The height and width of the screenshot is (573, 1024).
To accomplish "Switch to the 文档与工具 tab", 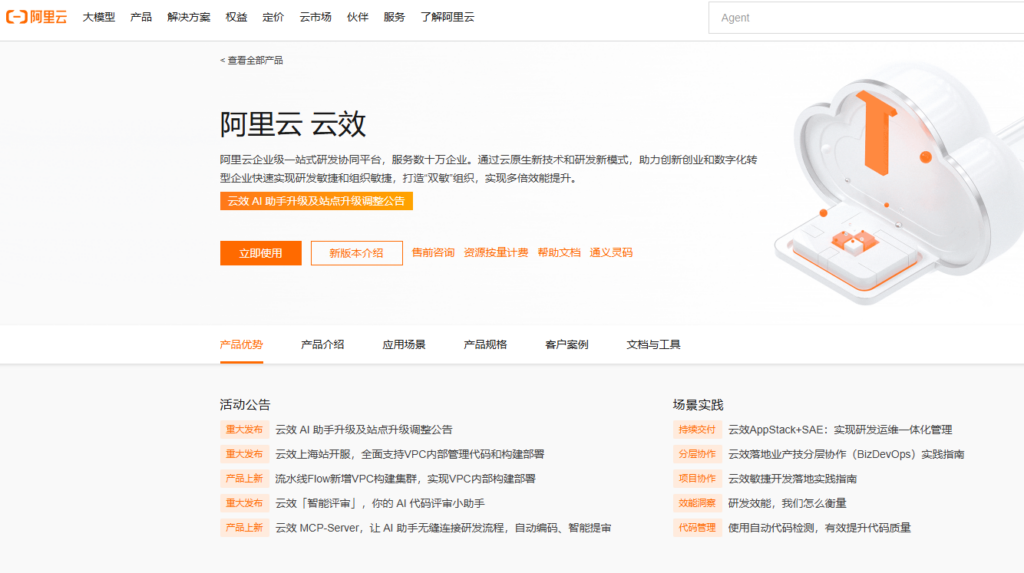I will tap(653, 344).
